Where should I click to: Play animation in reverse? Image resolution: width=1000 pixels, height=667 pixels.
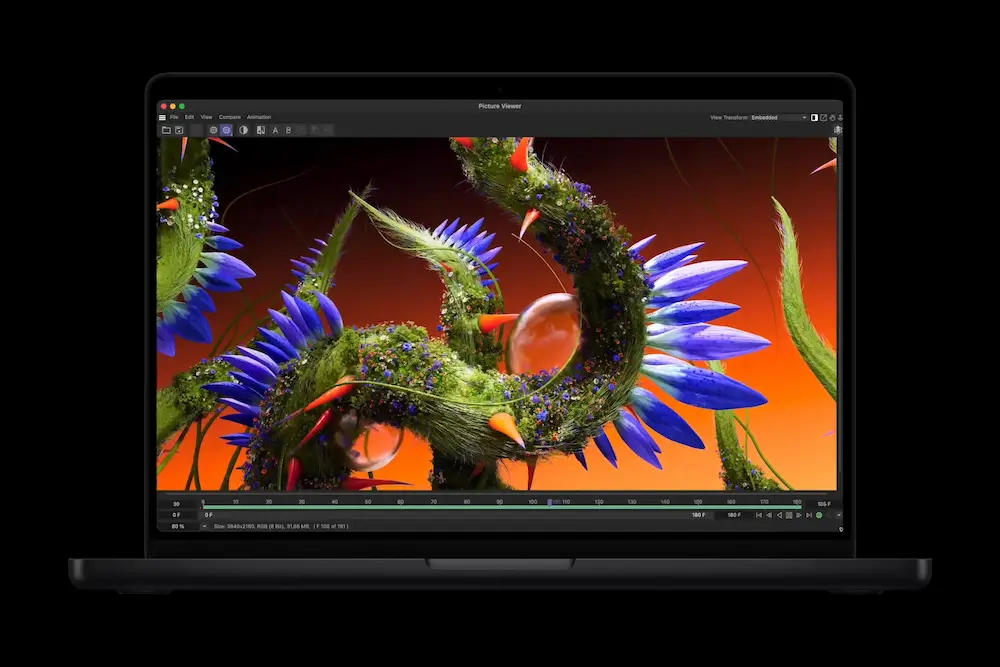point(779,515)
